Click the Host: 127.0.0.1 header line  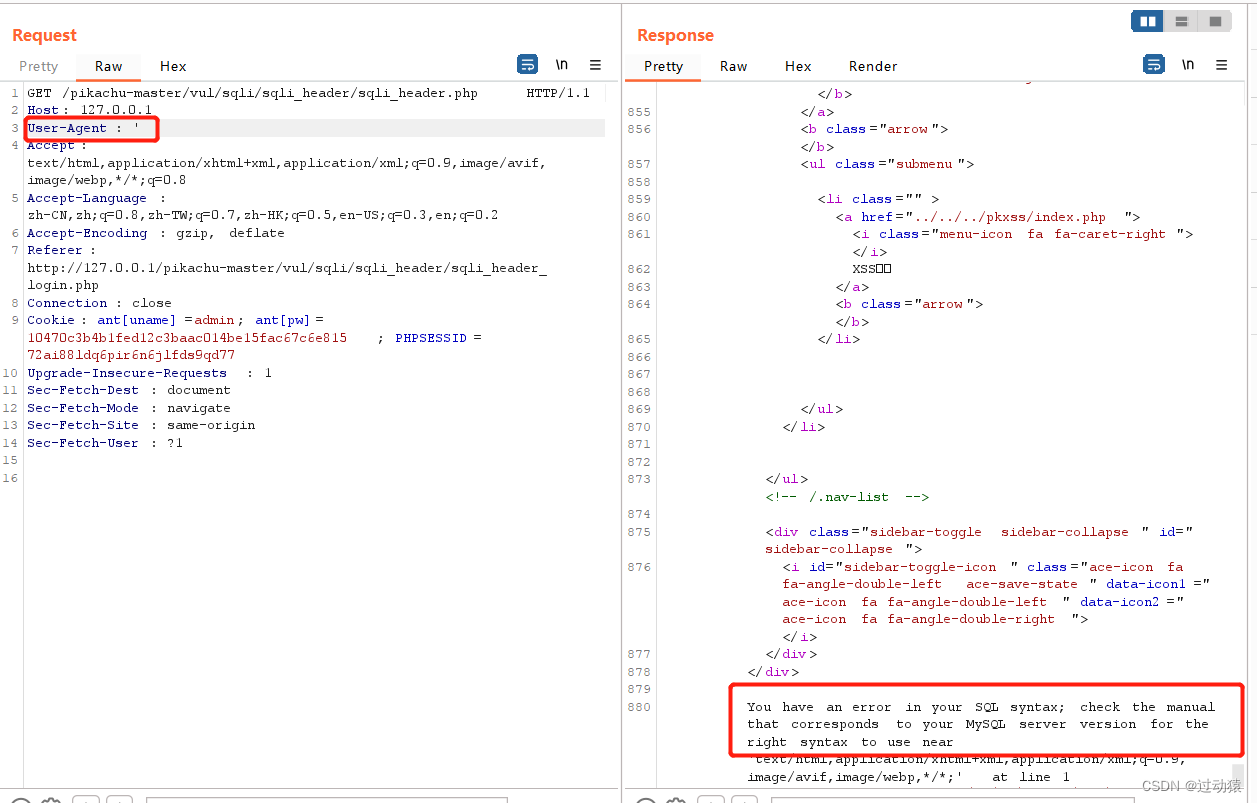(90, 110)
